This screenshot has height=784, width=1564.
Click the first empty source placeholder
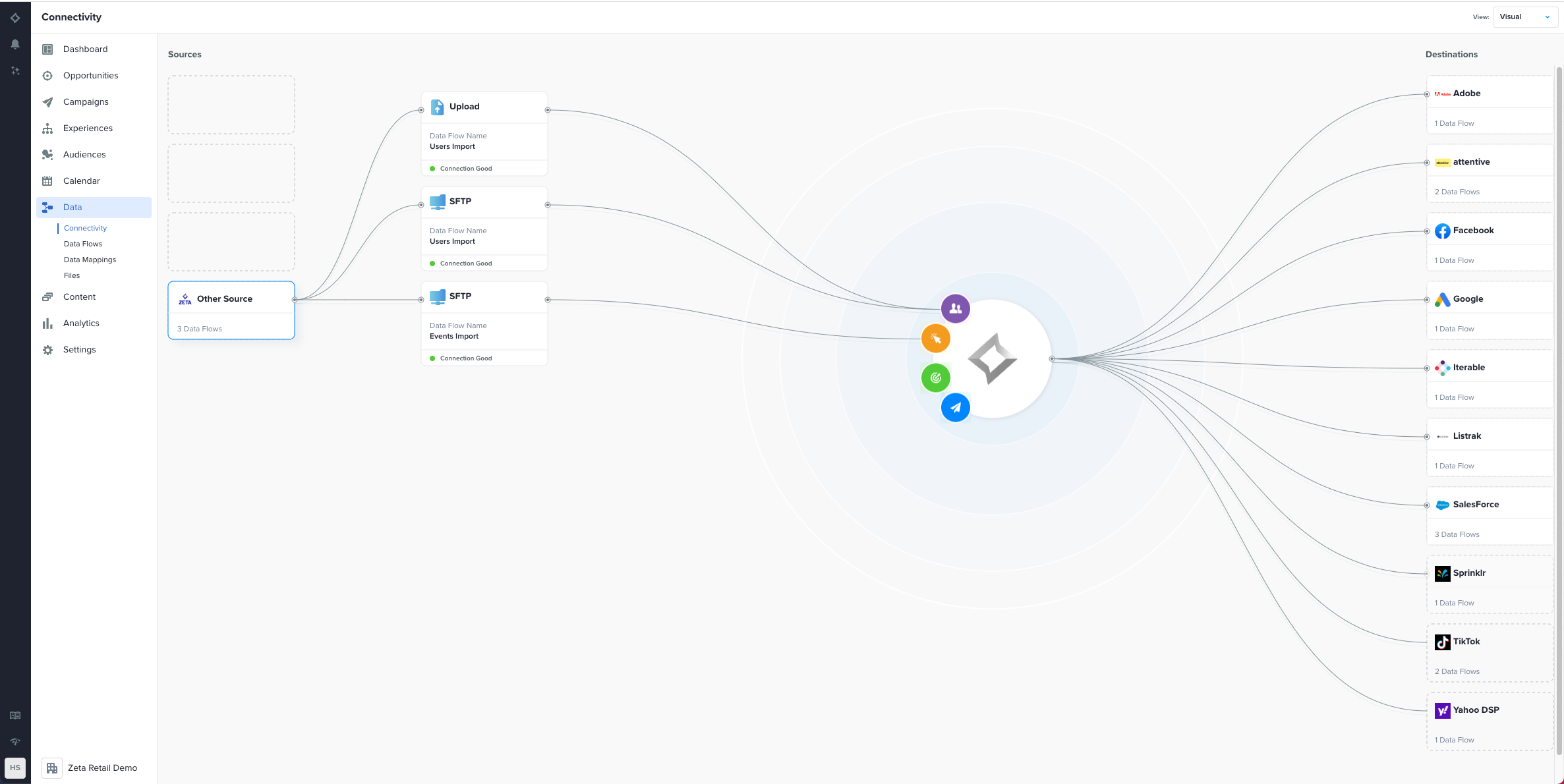point(231,105)
